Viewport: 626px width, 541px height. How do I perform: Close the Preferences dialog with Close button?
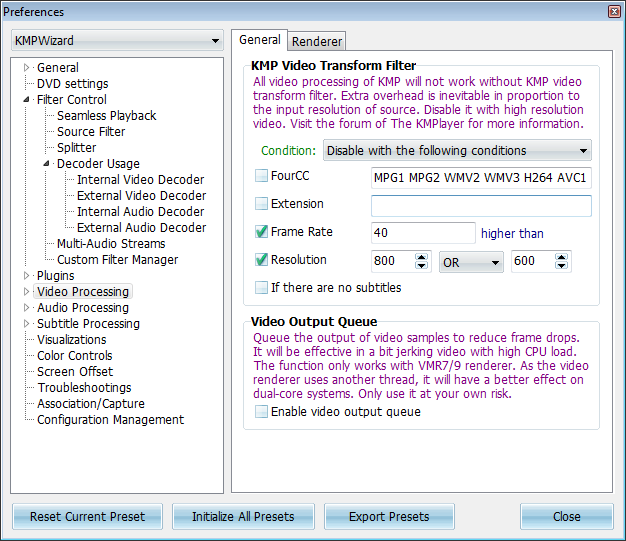pos(567,516)
